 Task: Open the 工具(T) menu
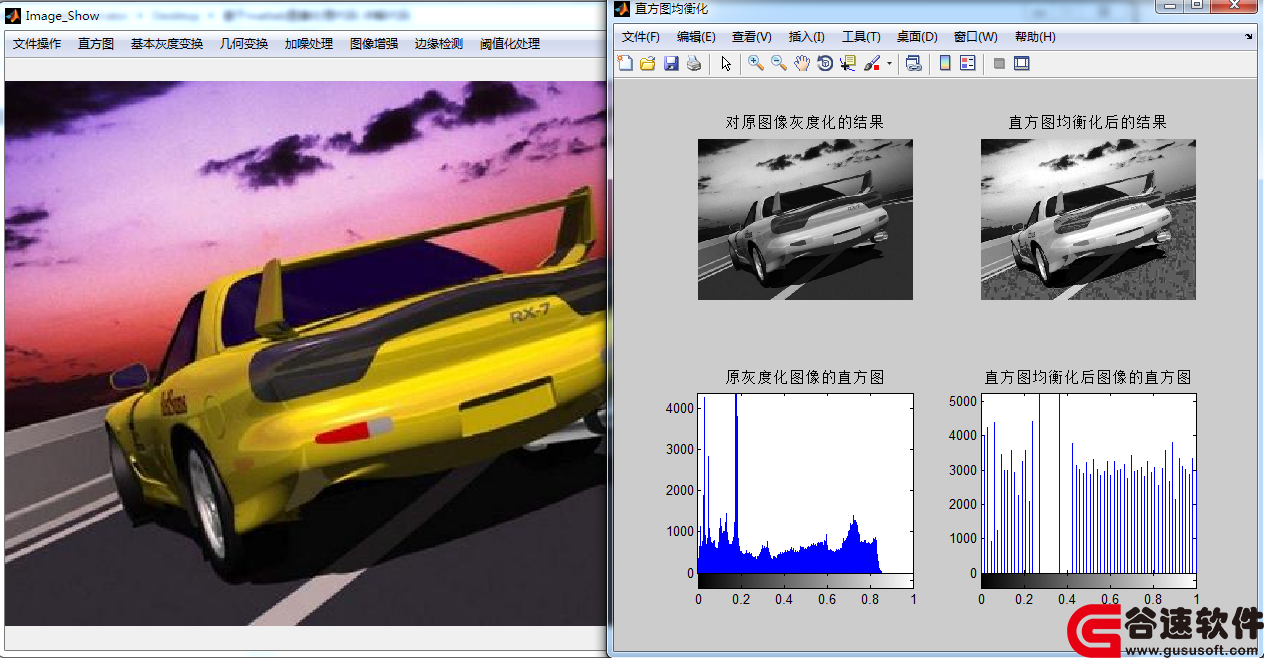(861, 37)
